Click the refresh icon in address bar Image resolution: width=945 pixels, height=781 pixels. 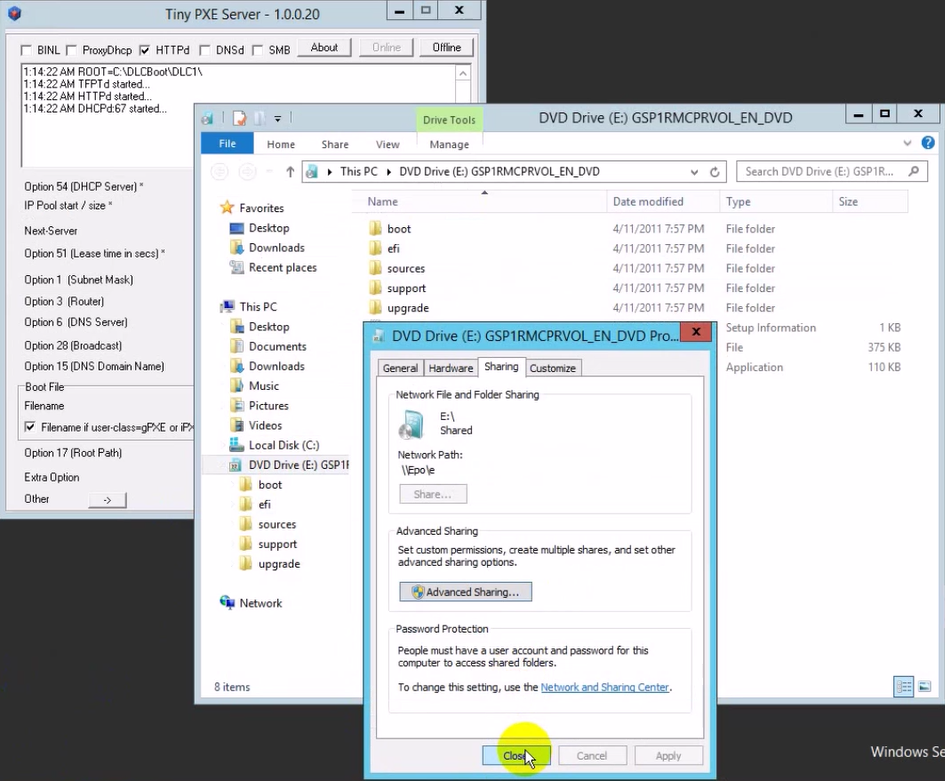714,172
